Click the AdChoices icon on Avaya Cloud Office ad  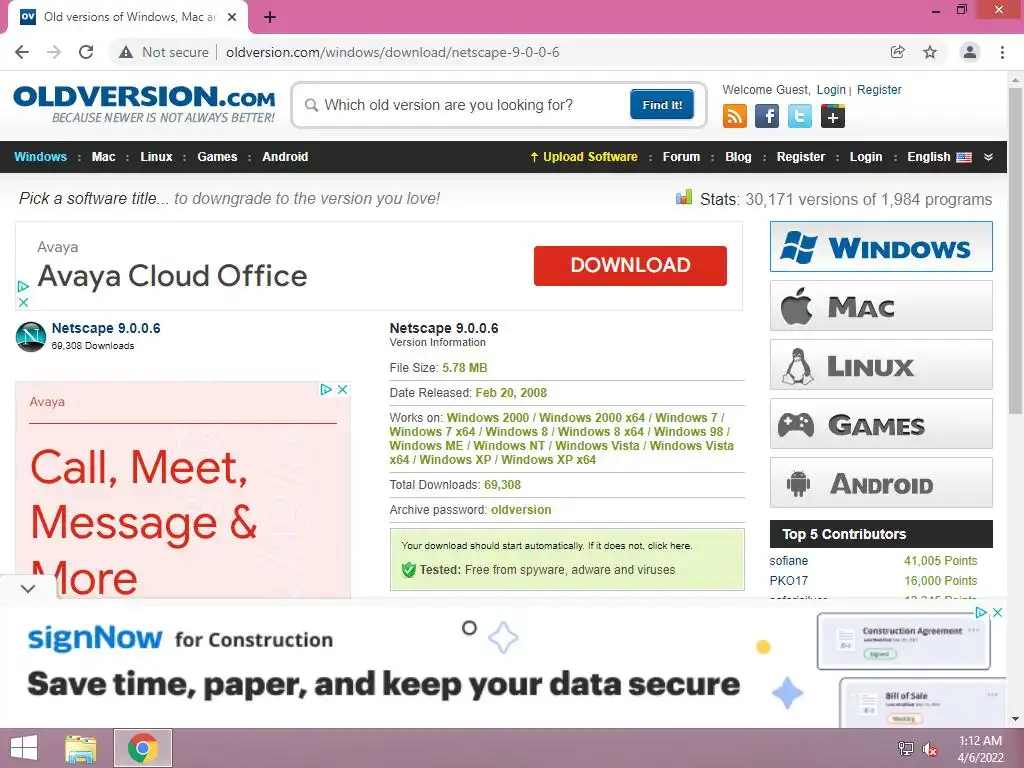click(x=23, y=286)
